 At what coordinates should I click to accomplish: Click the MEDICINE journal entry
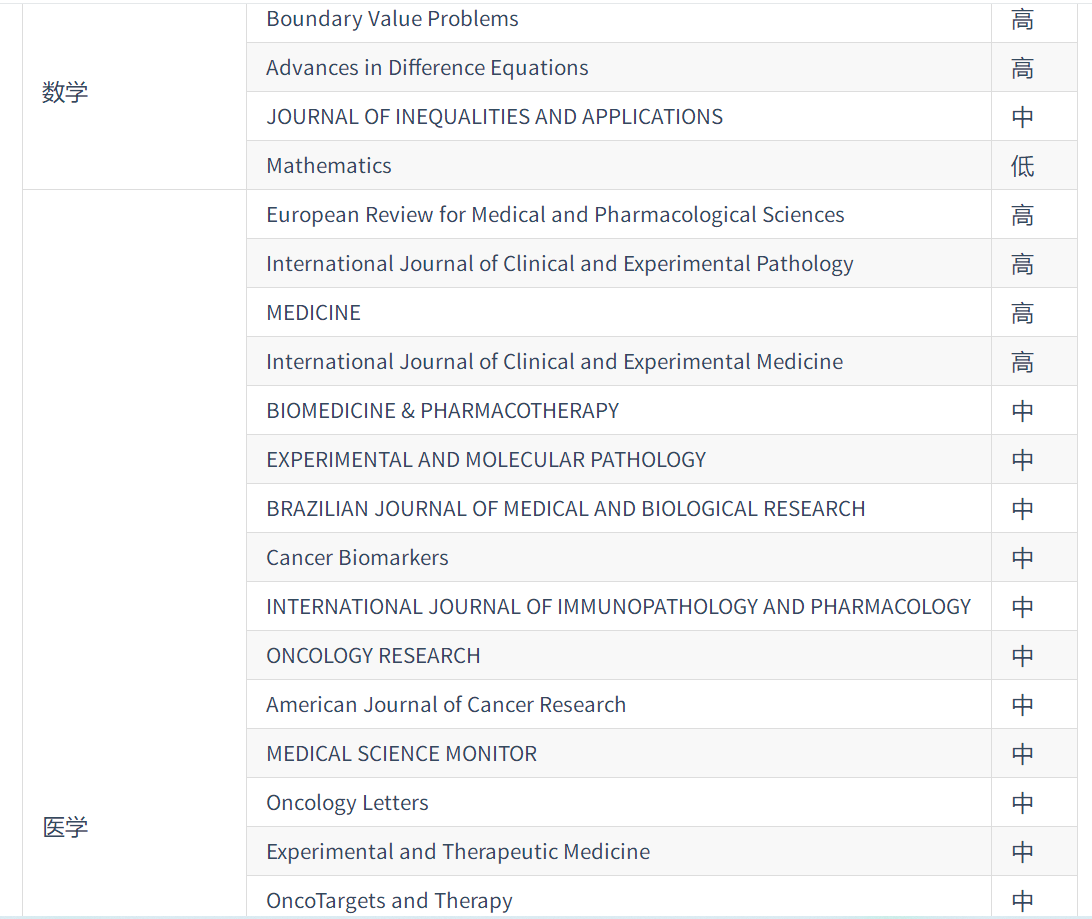coord(313,313)
